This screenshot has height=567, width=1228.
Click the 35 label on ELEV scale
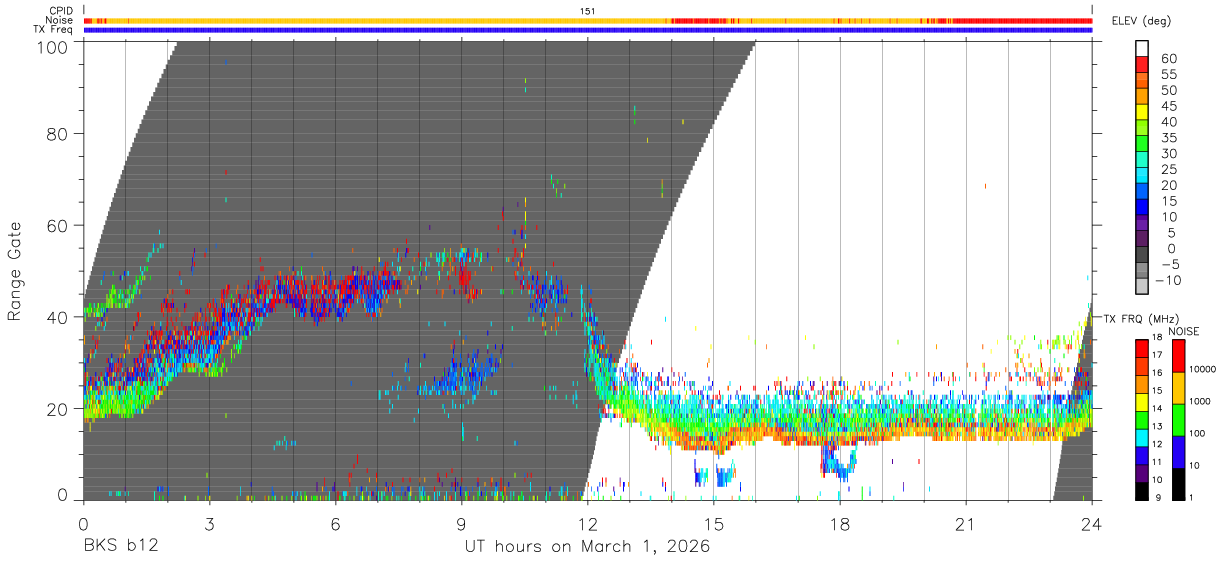click(x=1168, y=138)
